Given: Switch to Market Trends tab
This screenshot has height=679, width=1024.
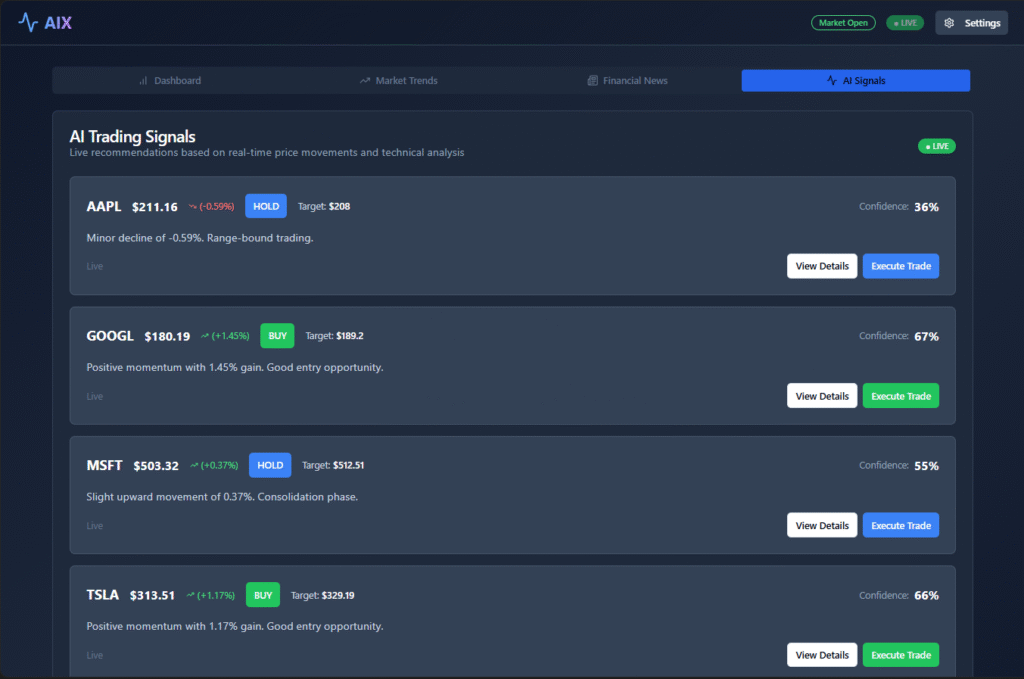Looking at the screenshot, I should click(398, 80).
